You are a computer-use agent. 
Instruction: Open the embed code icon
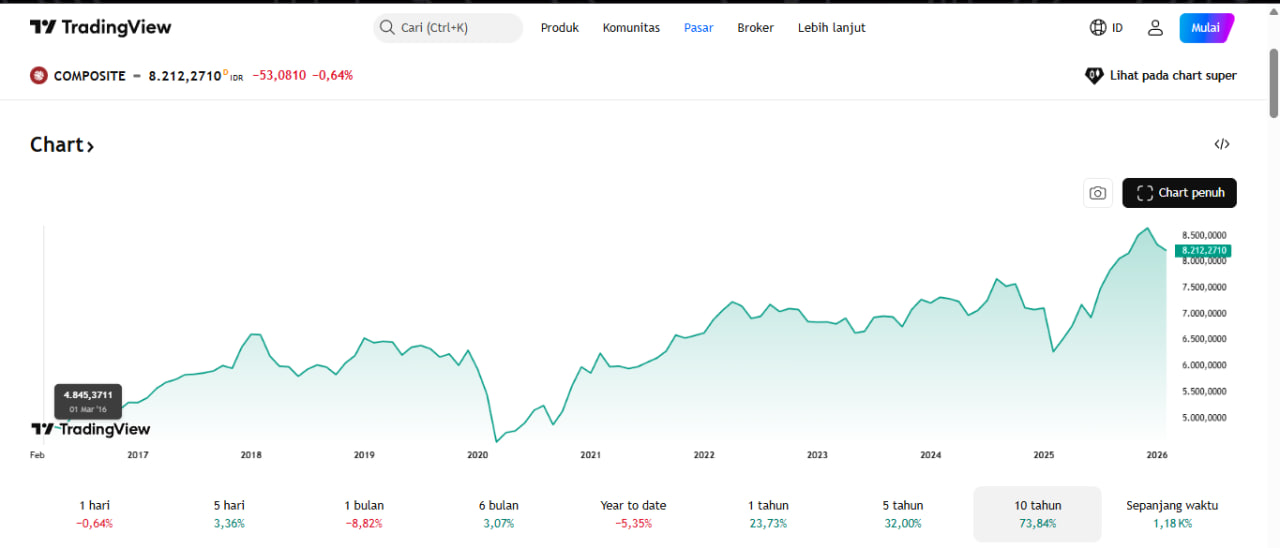(1221, 144)
